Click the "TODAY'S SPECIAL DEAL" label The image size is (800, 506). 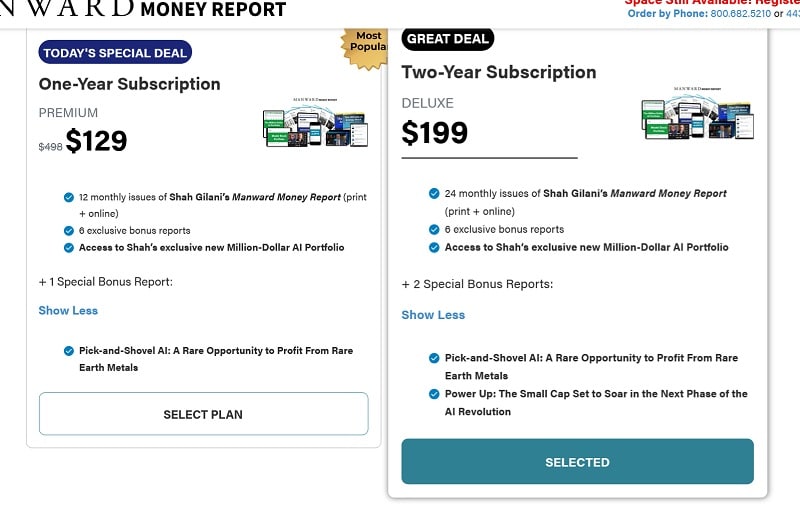click(115, 53)
